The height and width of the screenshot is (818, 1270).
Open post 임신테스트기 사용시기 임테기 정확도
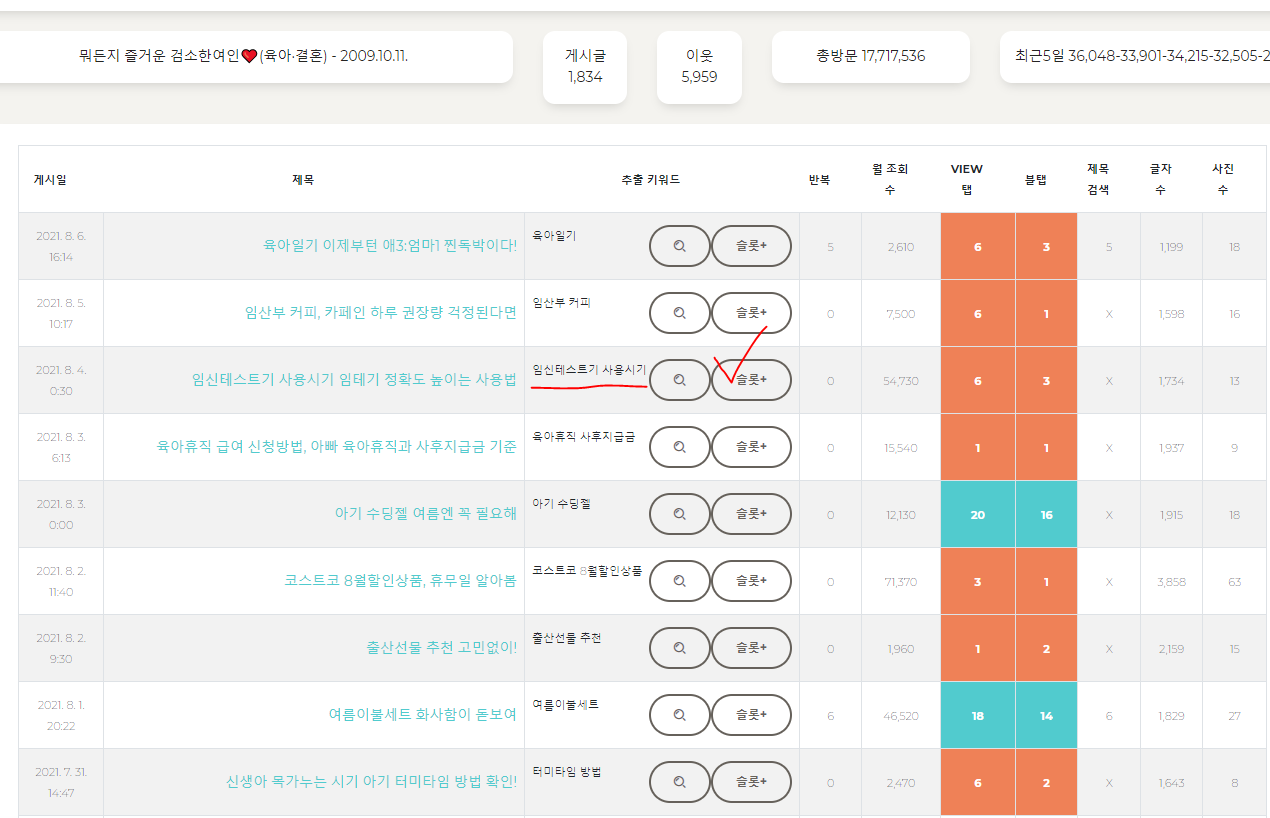click(354, 379)
